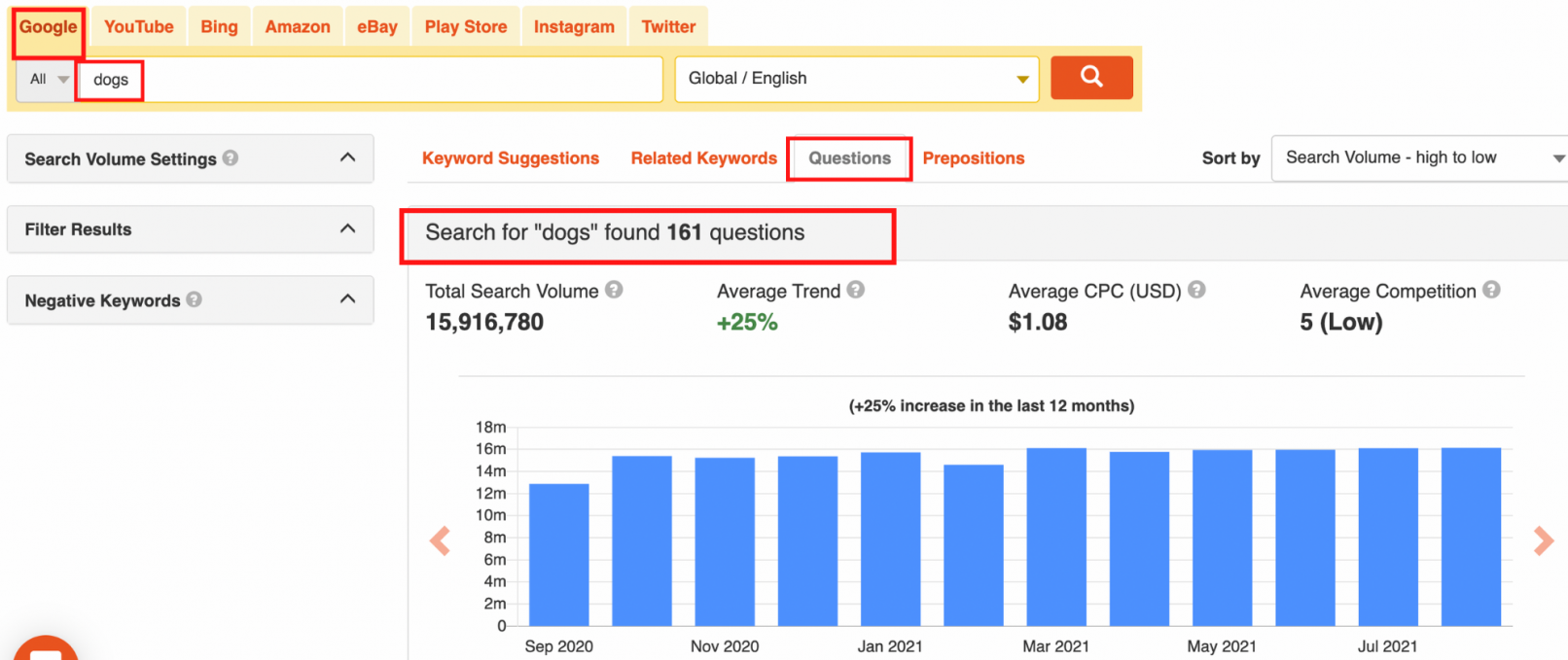The height and width of the screenshot is (660, 1568).
Task: Collapse the Negative Keywords section
Action: tap(348, 299)
